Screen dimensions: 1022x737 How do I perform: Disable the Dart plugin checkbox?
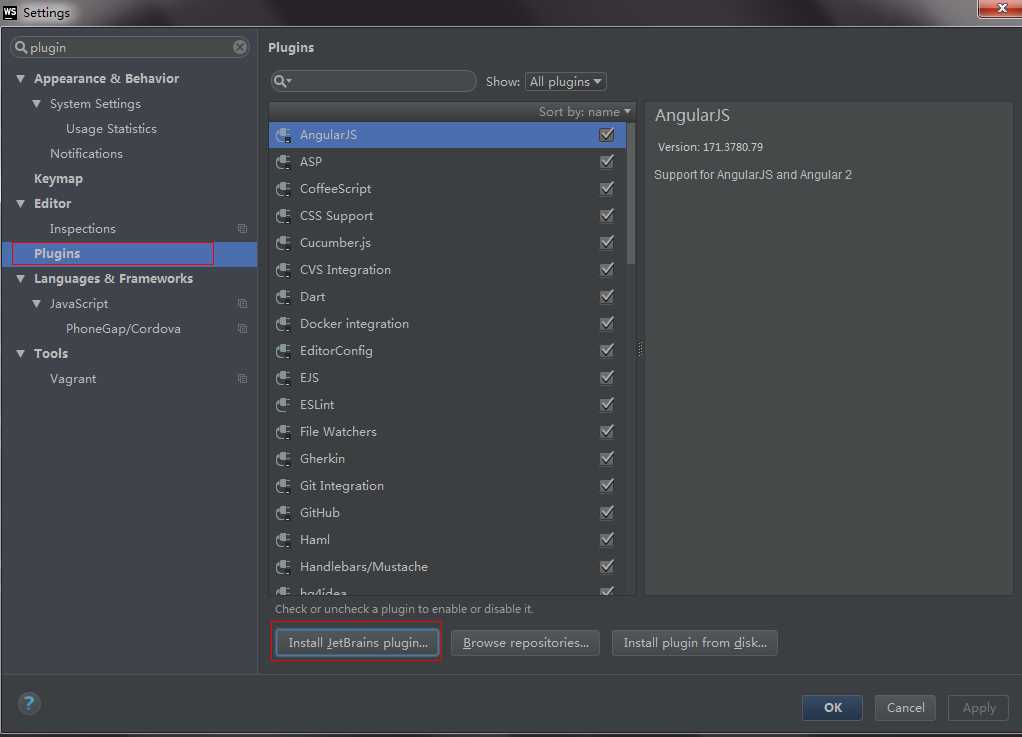click(607, 296)
